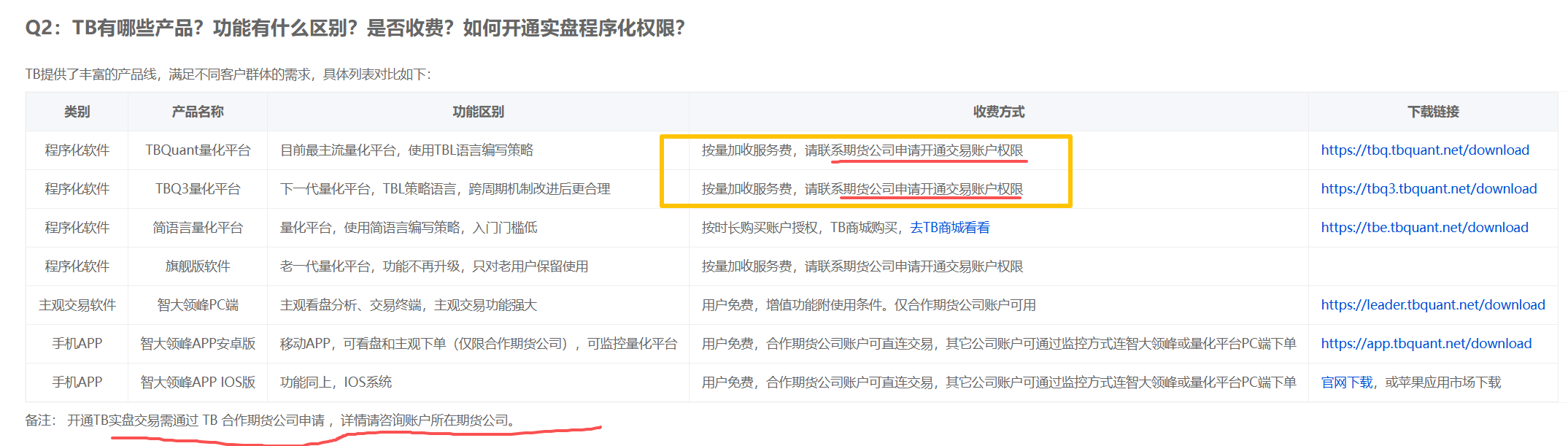This screenshot has height=446, width=1568.
Task: Open the tbe.tbquant.net download link
Action: point(1424,228)
